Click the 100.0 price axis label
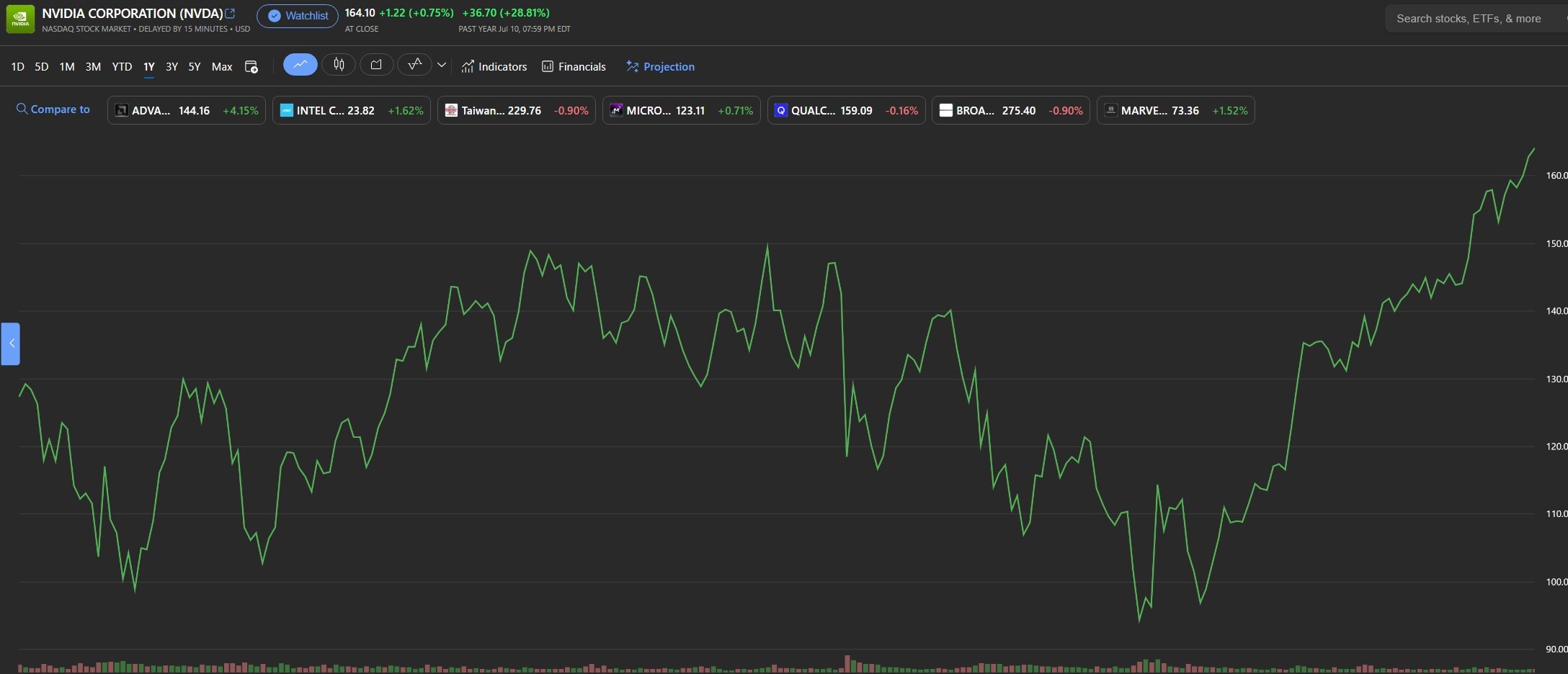This screenshot has height=674, width=1568. coord(1556,582)
